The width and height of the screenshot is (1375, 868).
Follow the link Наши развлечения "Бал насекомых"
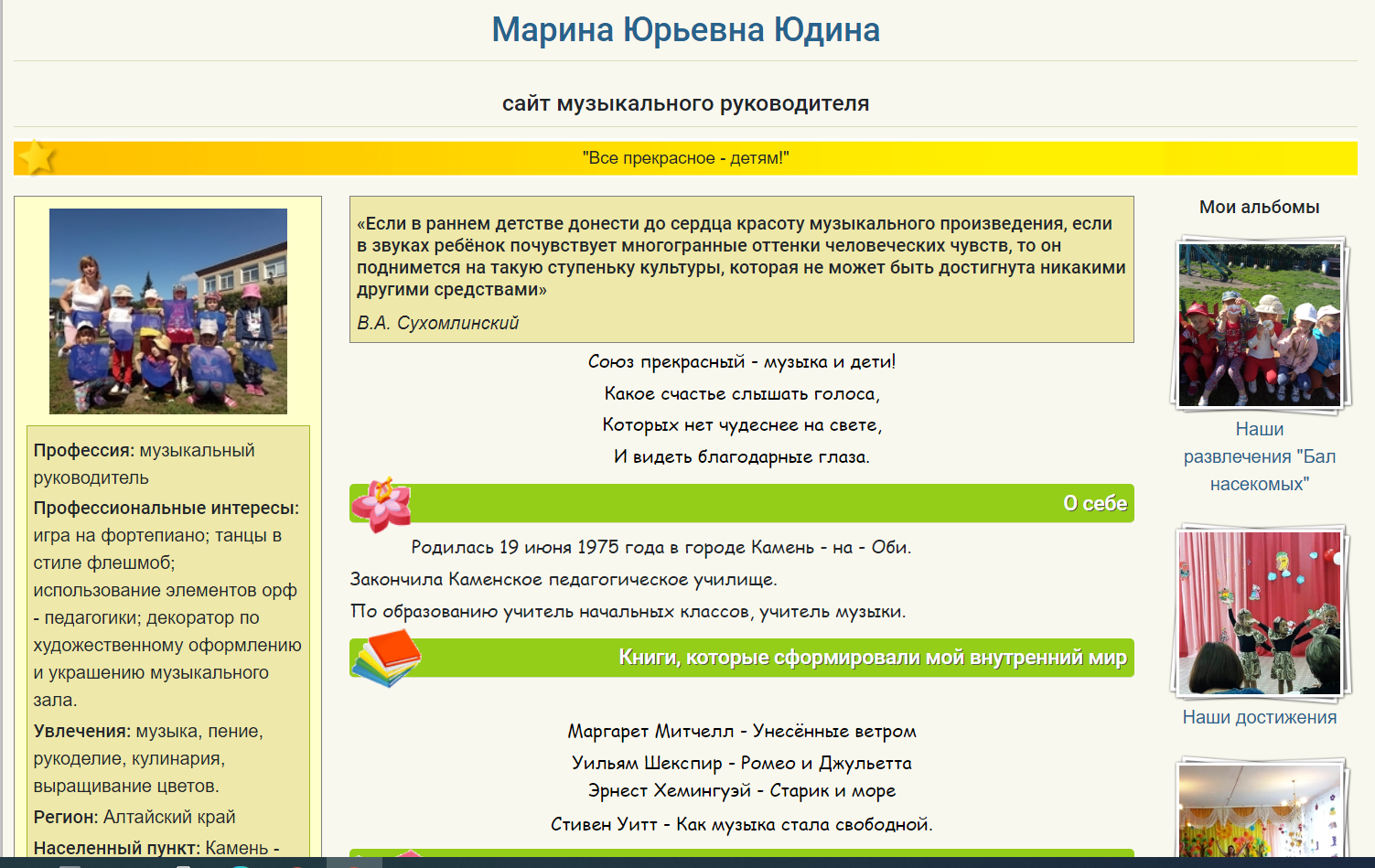1260,456
